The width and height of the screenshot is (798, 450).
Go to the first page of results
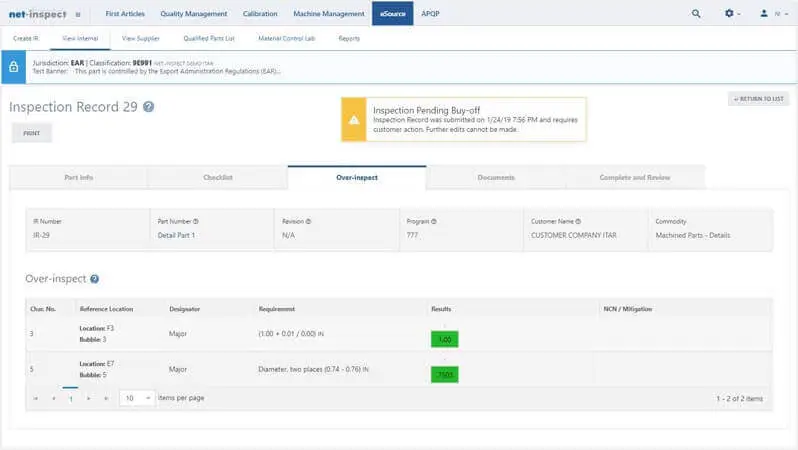(37, 398)
